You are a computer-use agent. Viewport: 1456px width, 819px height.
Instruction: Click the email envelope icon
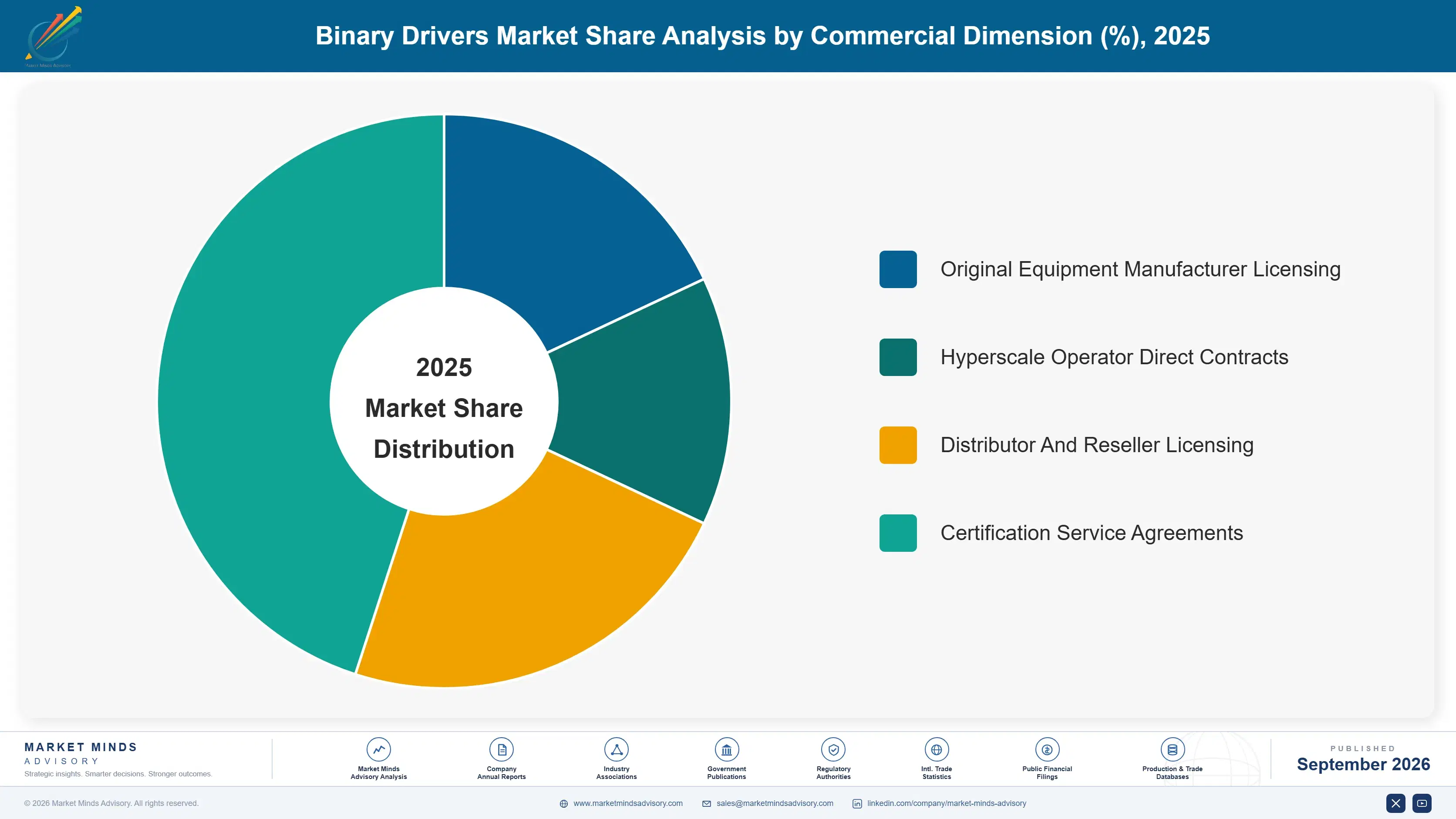[707, 804]
